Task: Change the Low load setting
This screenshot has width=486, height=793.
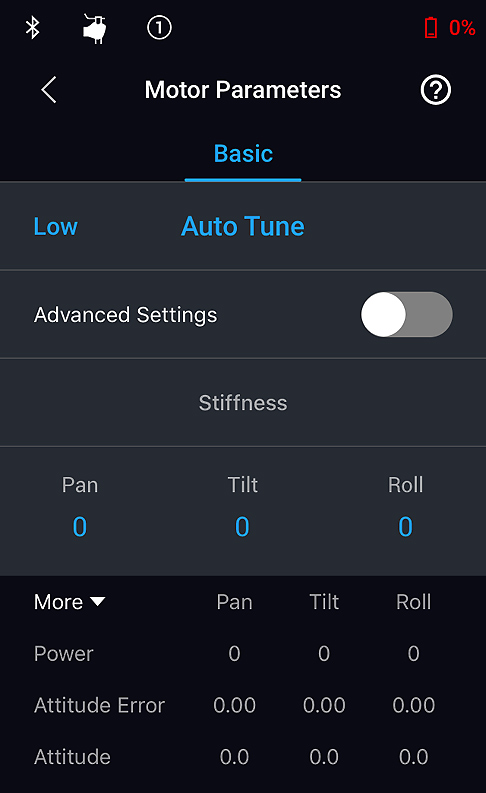Action: [x=56, y=226]
